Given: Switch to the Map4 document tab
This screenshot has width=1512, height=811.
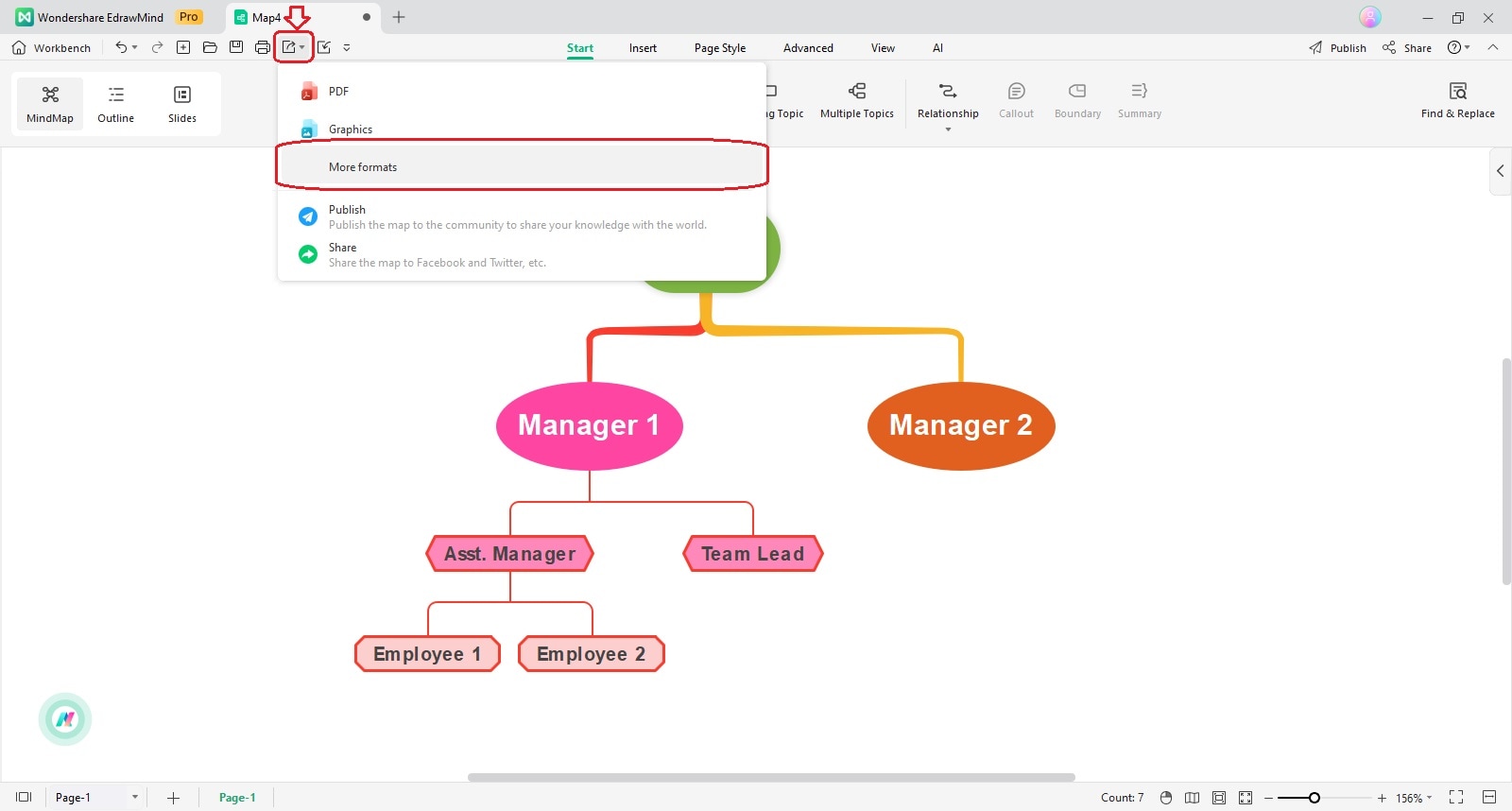Looking at the screenshot, I should pyautogui.click(x=302, y=17).
